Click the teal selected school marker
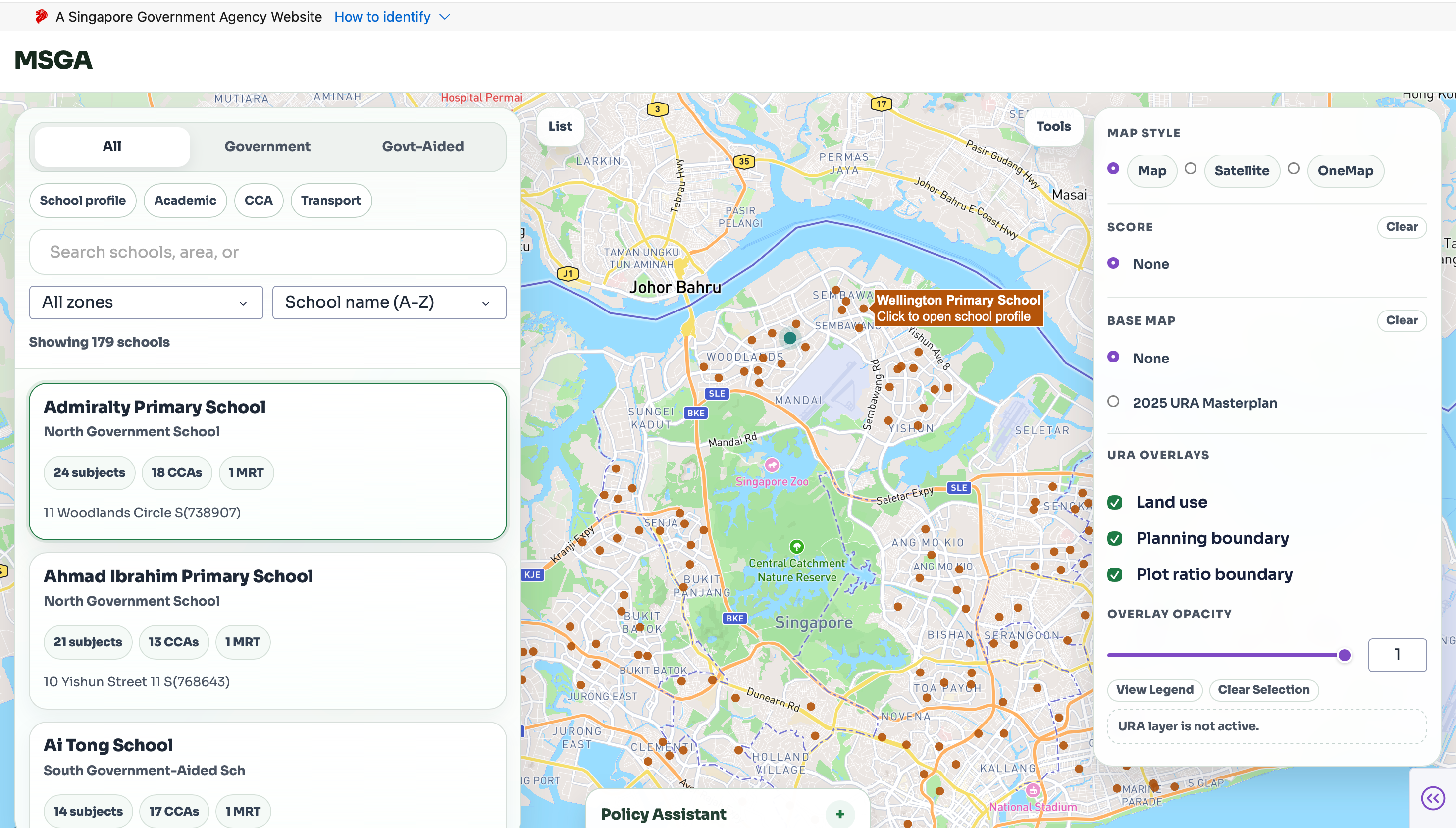This screenshot has height=828, width=1456. pyautogui.click(x=790, y=338)
